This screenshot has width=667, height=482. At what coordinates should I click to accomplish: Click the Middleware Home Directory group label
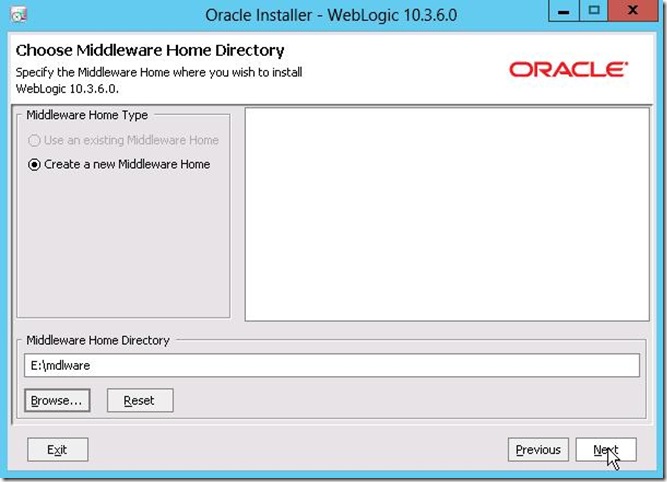(x=98, y=340)
